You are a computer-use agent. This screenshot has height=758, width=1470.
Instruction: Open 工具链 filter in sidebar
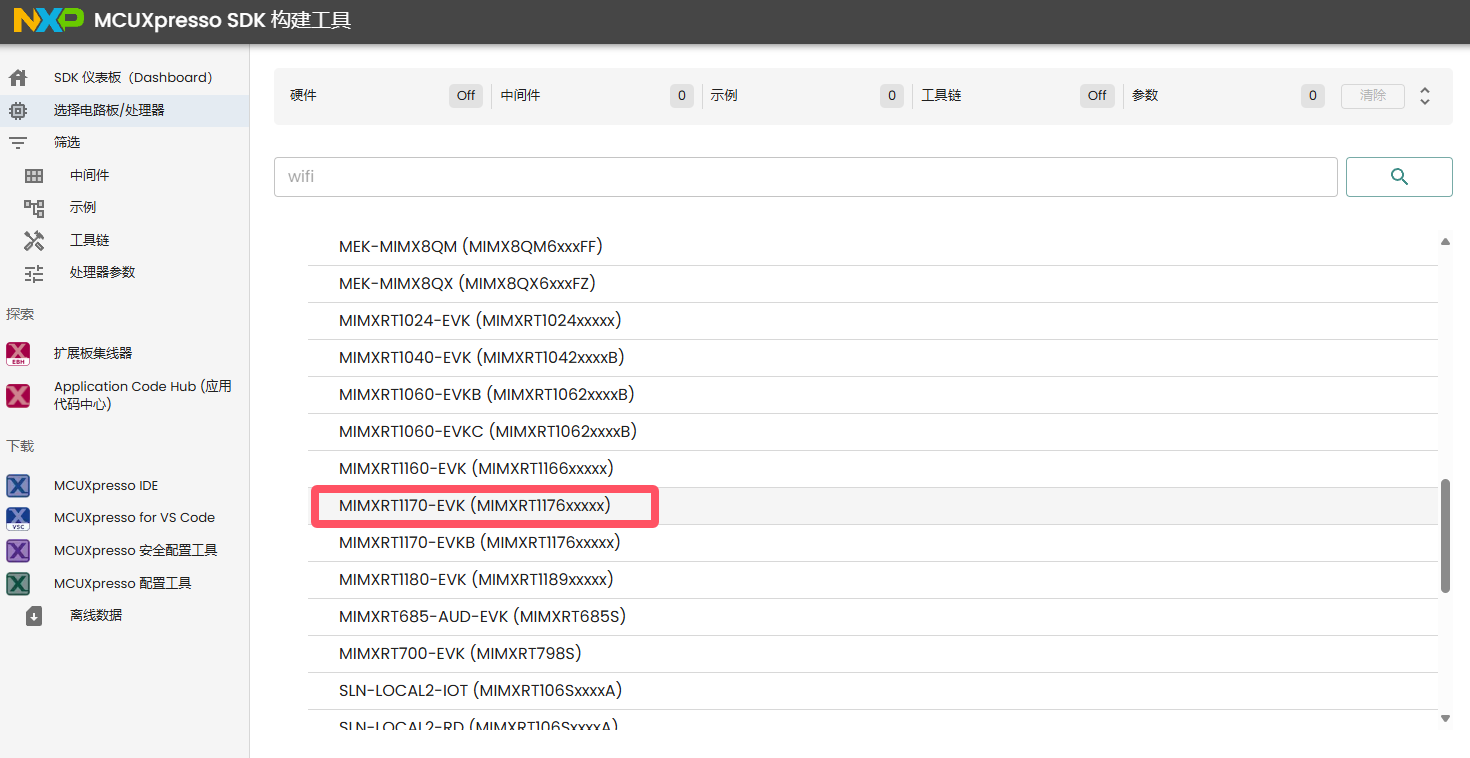coord(89,241)
